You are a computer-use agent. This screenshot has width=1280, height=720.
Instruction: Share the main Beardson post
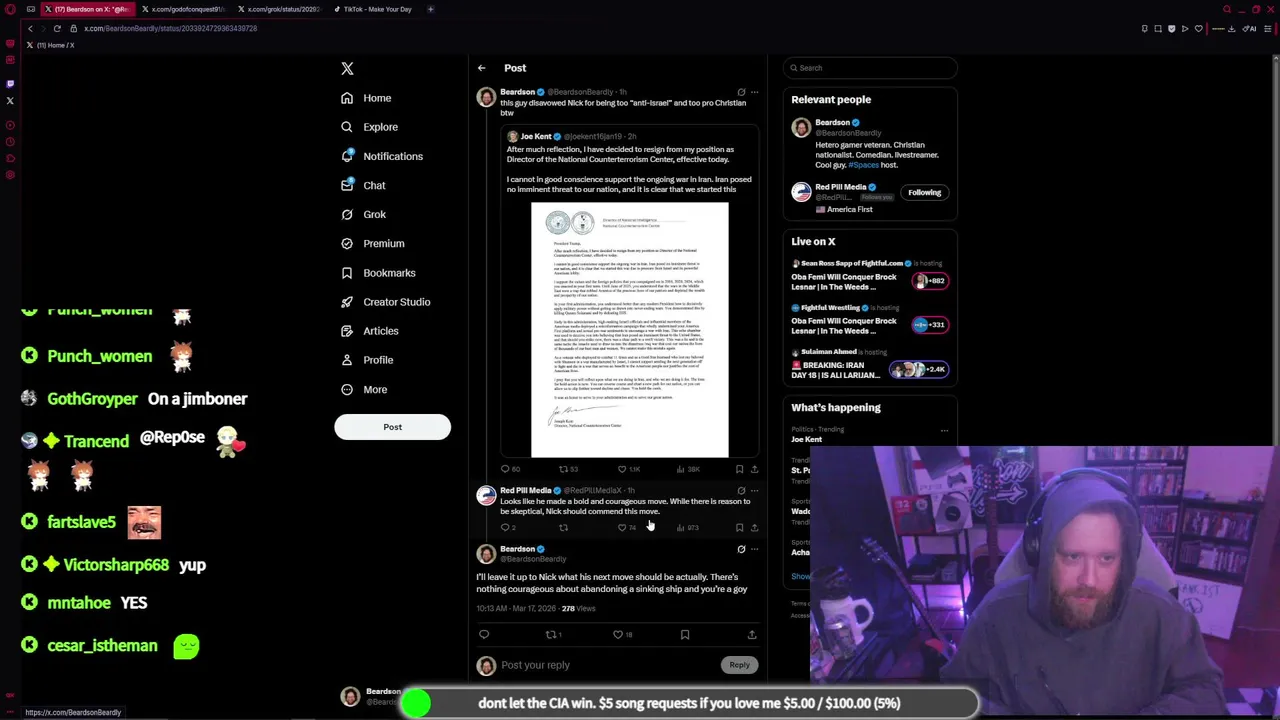coord(752,634)
